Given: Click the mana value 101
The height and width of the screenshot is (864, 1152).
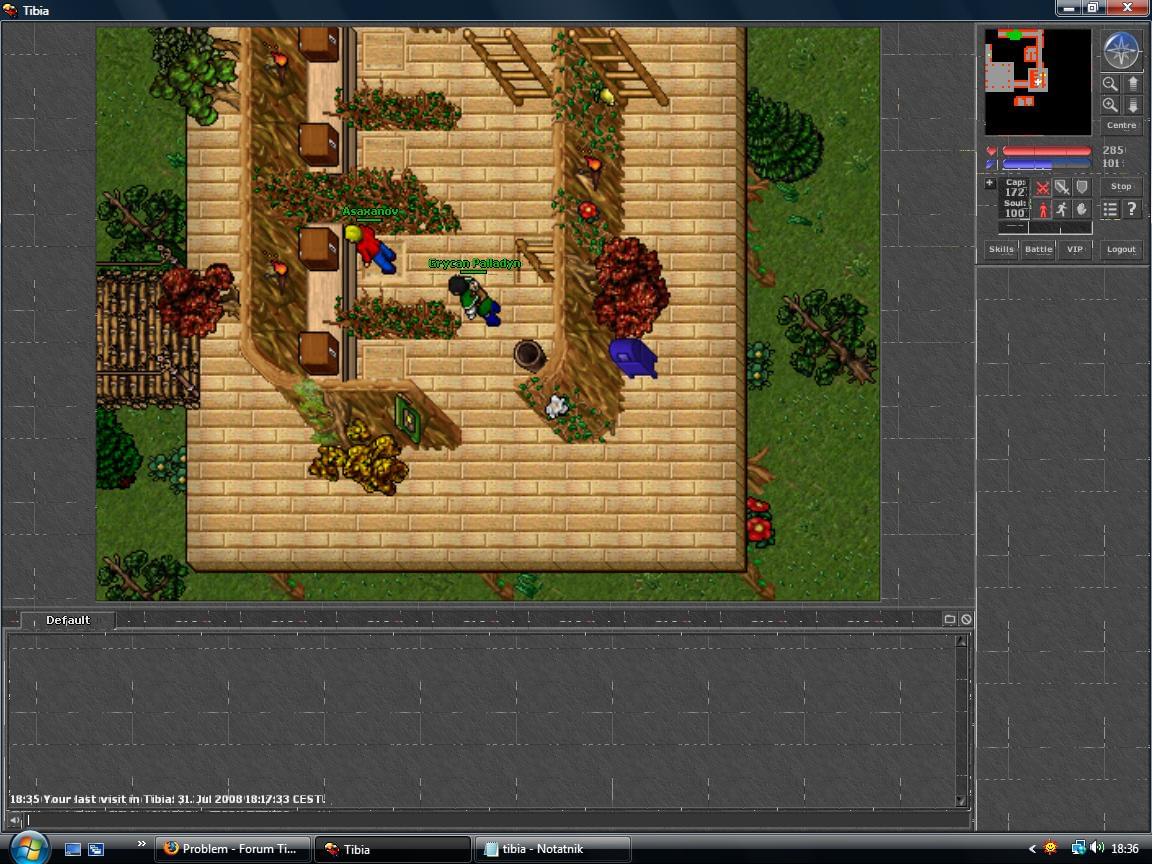Looking at the screenshot, I should point(1112,164).
